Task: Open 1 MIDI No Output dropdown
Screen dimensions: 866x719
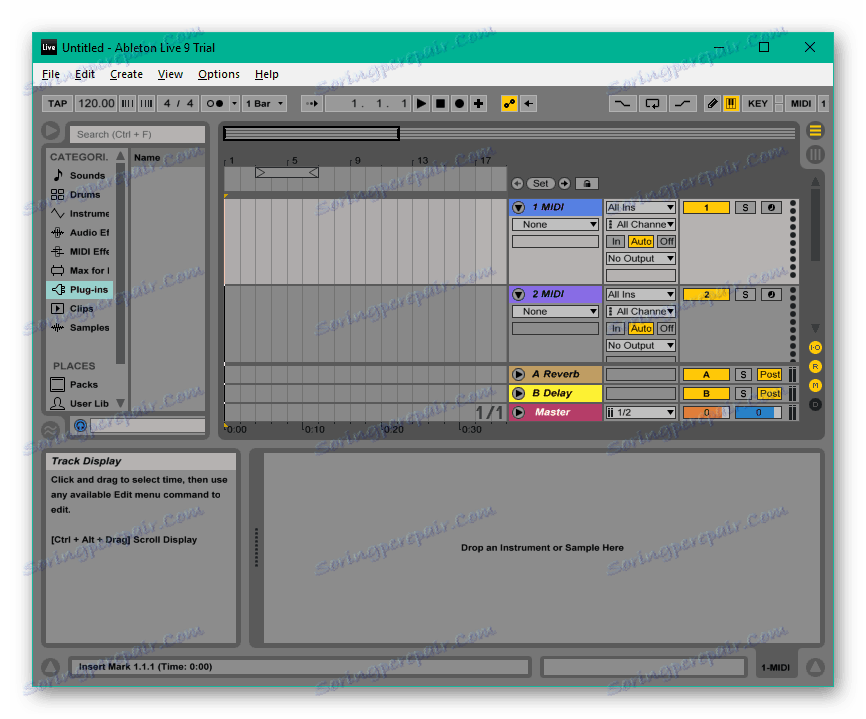Action: [x=641, y=258]
